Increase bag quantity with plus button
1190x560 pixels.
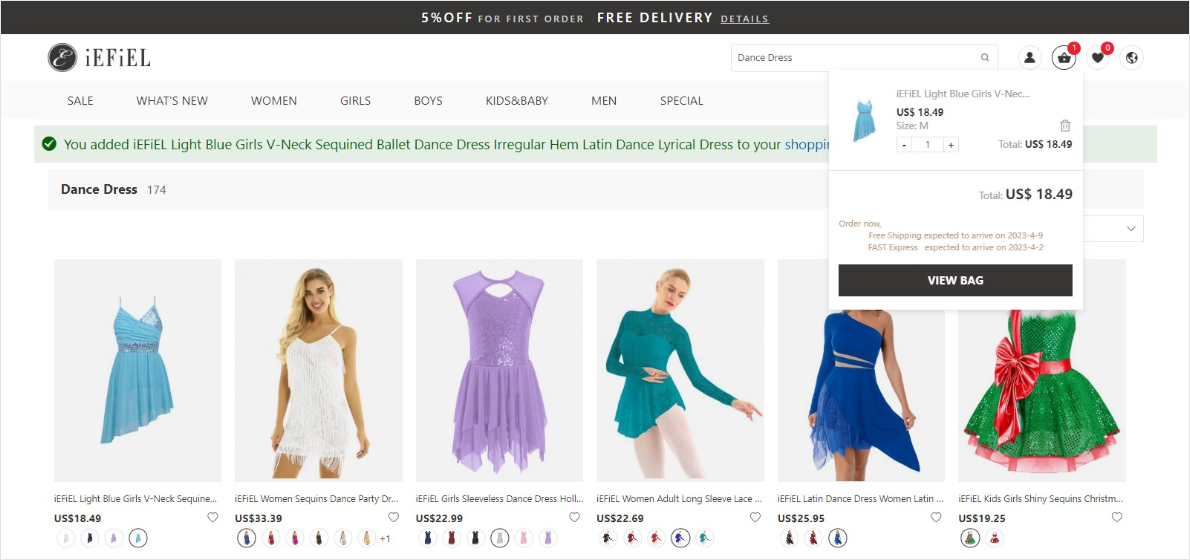pos(950,145)
